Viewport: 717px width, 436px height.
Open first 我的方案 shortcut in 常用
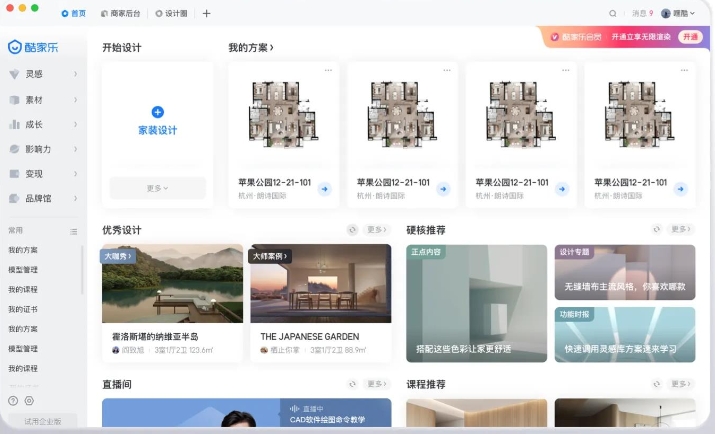coord(23,250)
